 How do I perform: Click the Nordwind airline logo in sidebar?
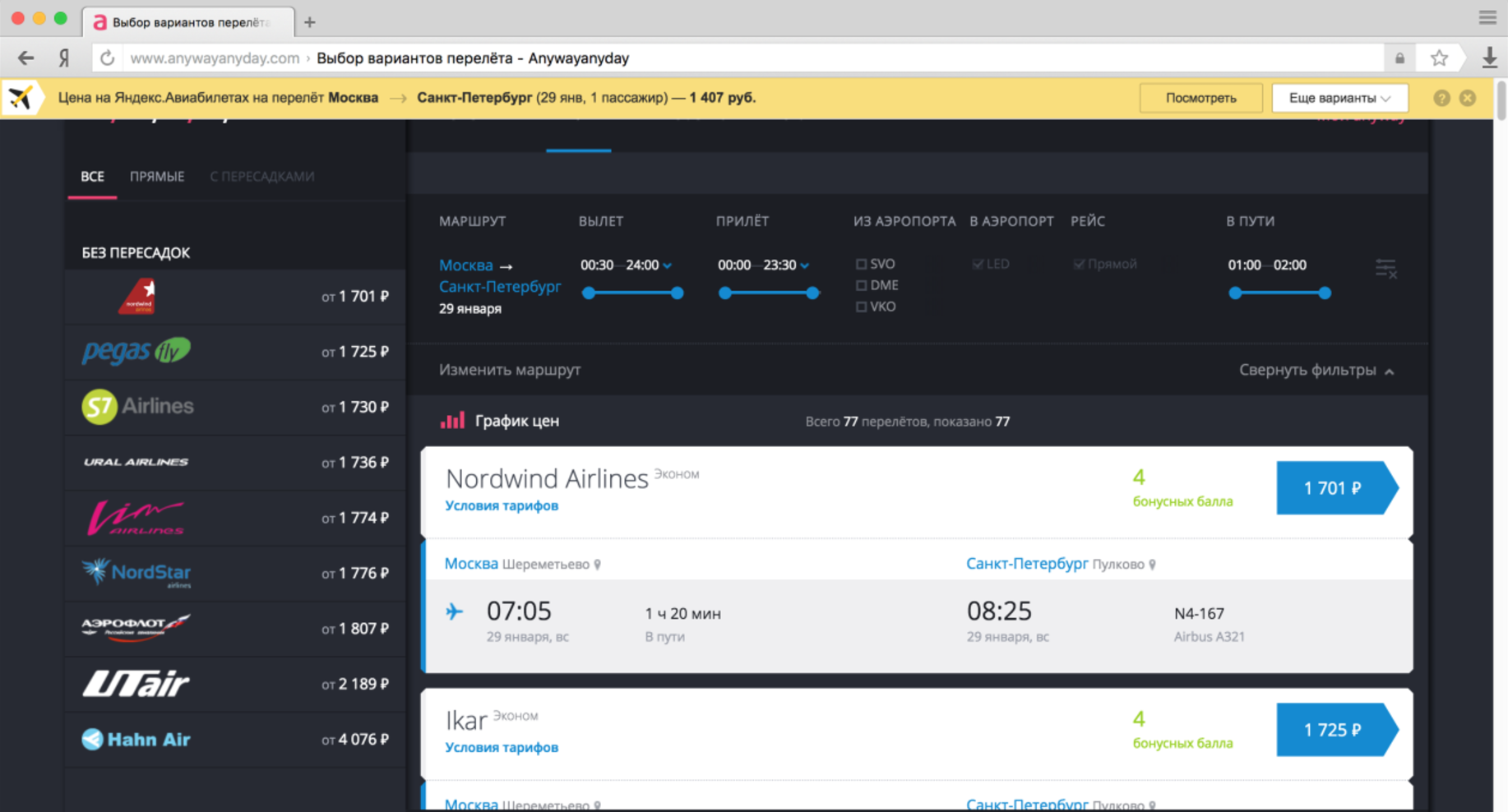coord(136,297)
